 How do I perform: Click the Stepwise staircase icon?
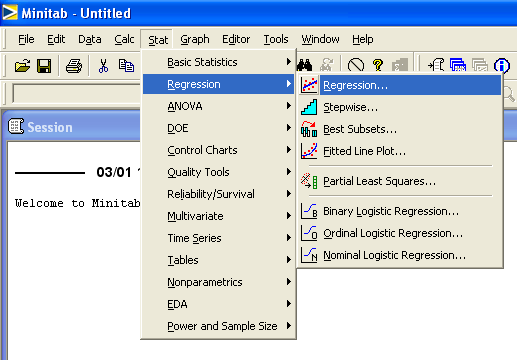[309, 107]
